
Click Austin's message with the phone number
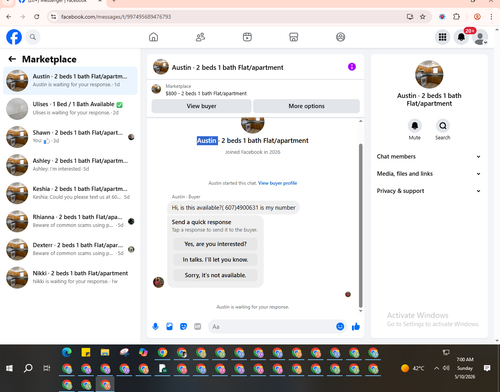pyautogui.click(x=233, y=208)
